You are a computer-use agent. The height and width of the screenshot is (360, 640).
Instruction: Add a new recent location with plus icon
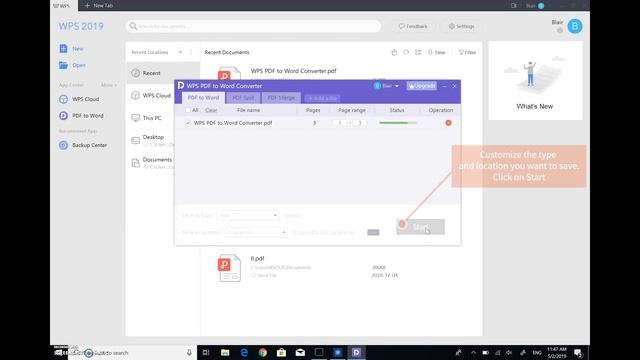point(180,52)
